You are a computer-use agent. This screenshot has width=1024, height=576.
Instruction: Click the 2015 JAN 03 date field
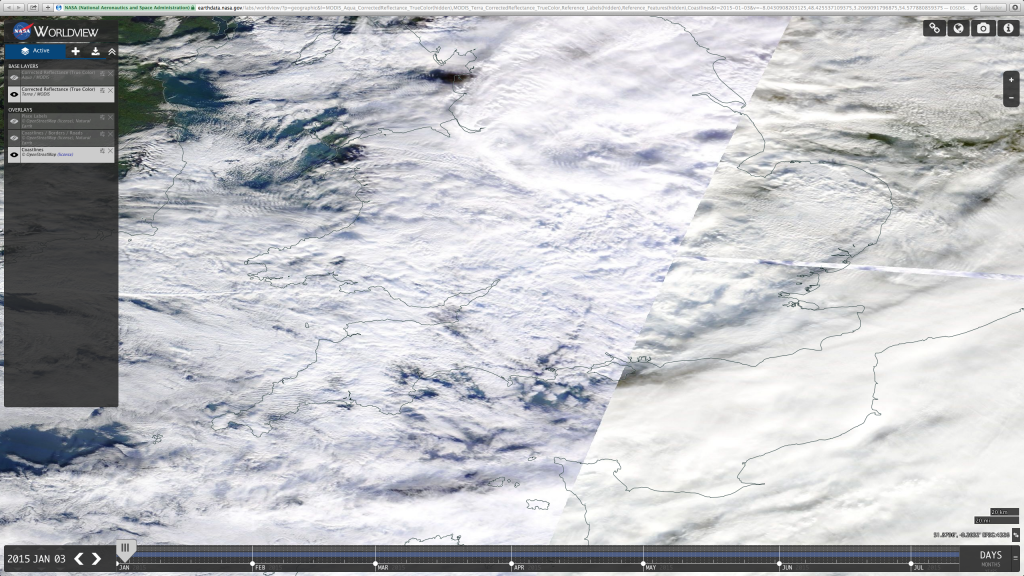pyautogui.click(x=37, y=559)
